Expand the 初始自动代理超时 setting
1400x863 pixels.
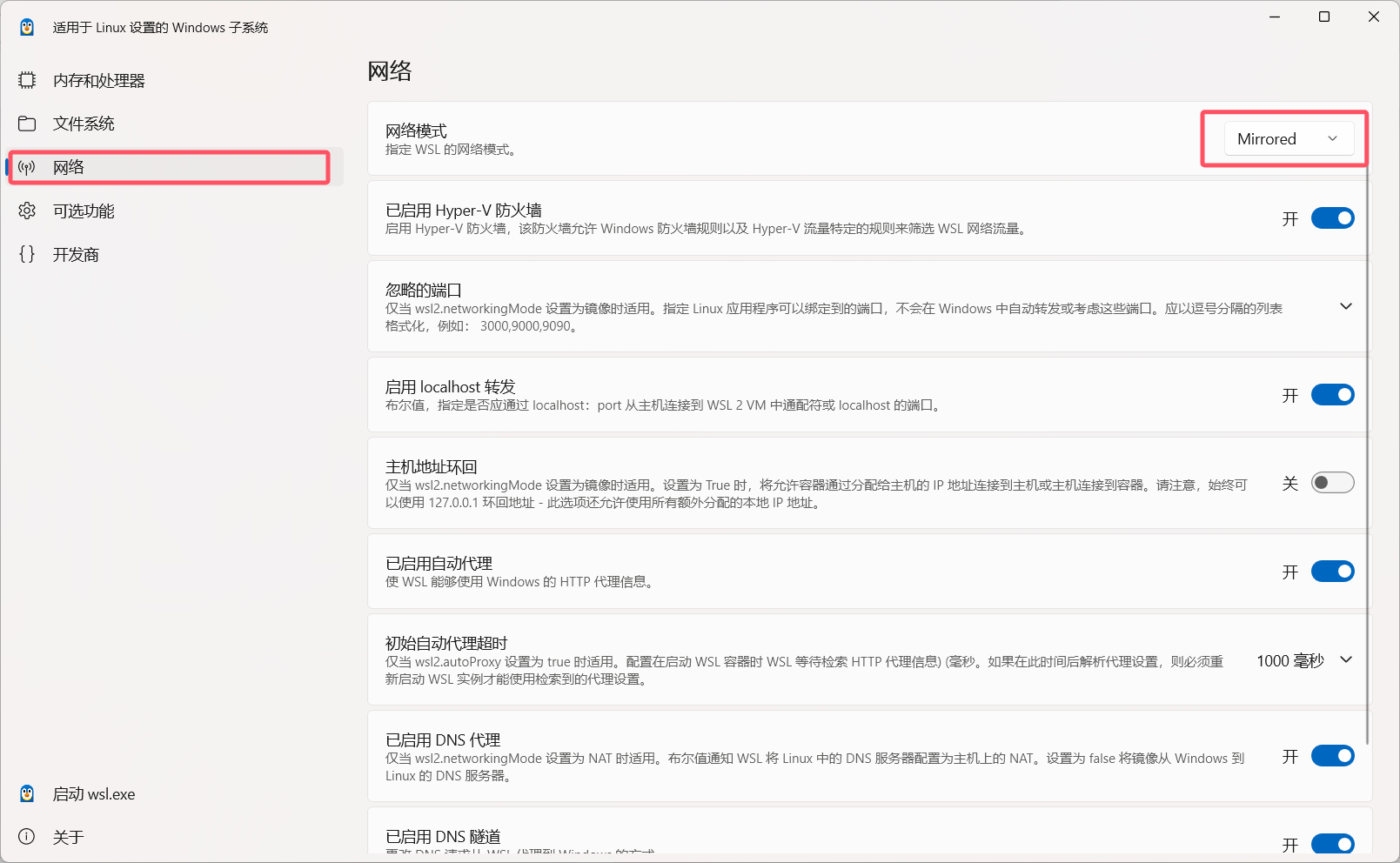(1345, 659)
